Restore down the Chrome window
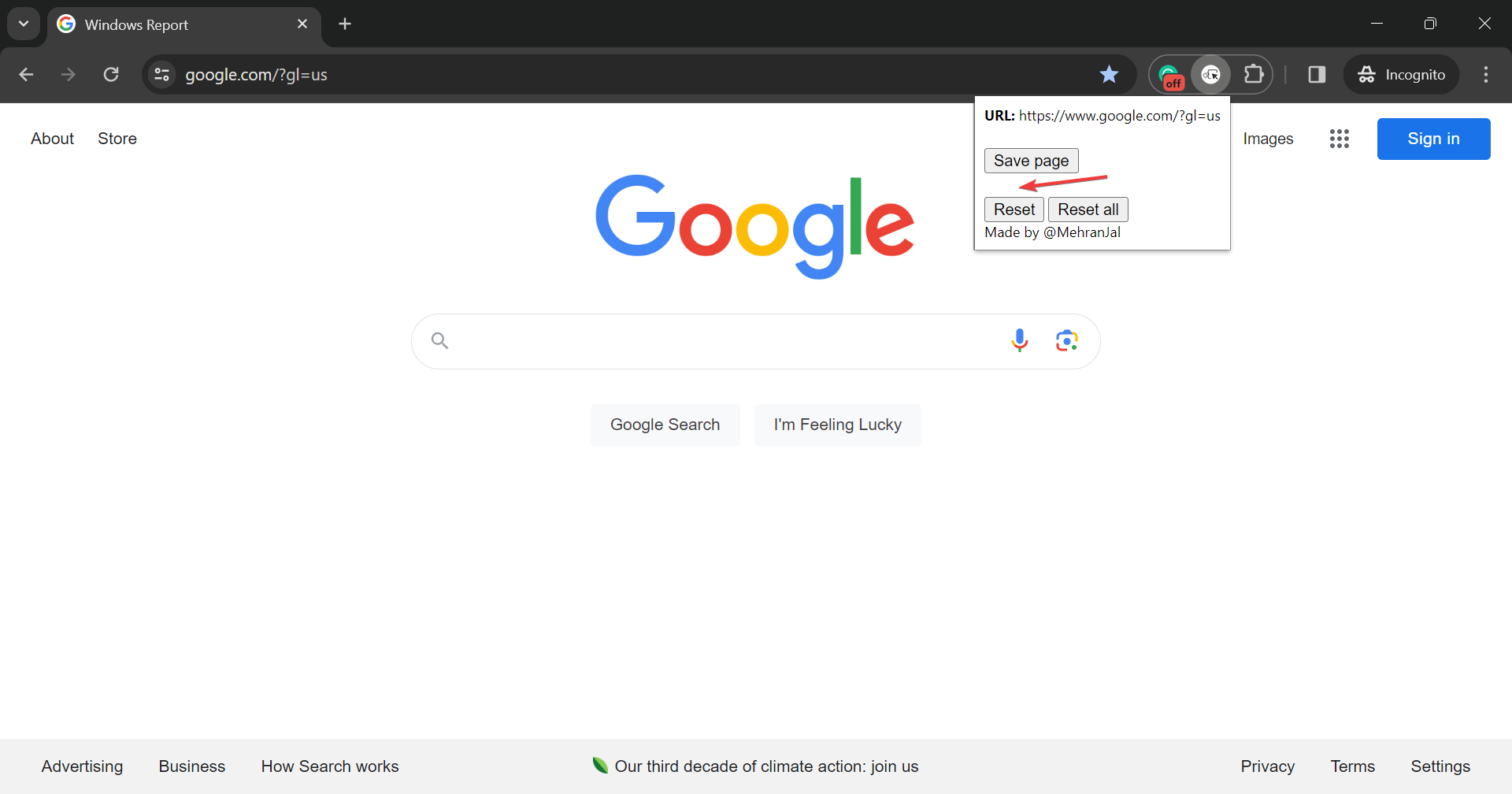Viewport: 1512px width, 794px height. 1430,24
